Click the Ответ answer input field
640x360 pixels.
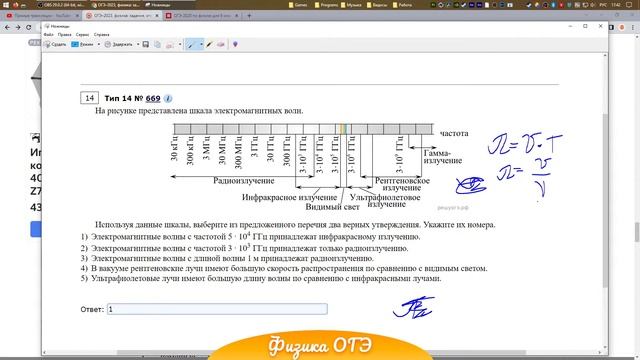coord(217,309)
